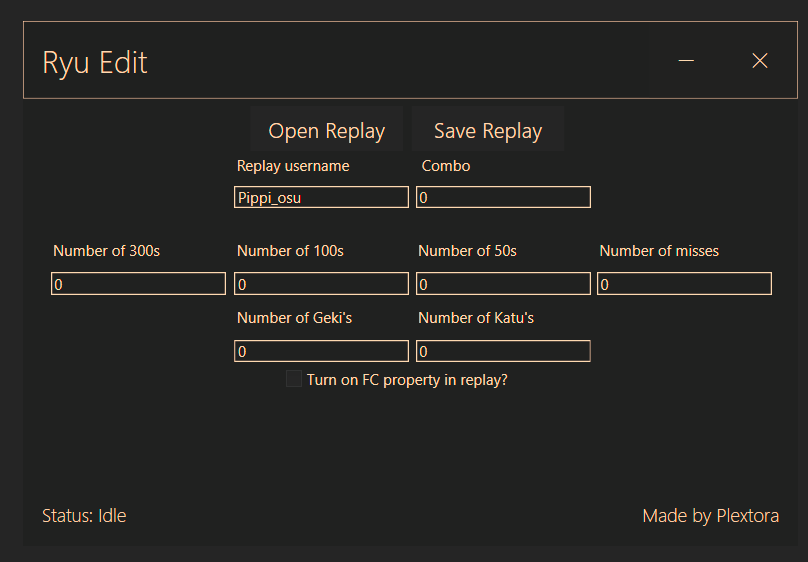Click the Ryu Edit title text
808x562 pixels.
95,63
